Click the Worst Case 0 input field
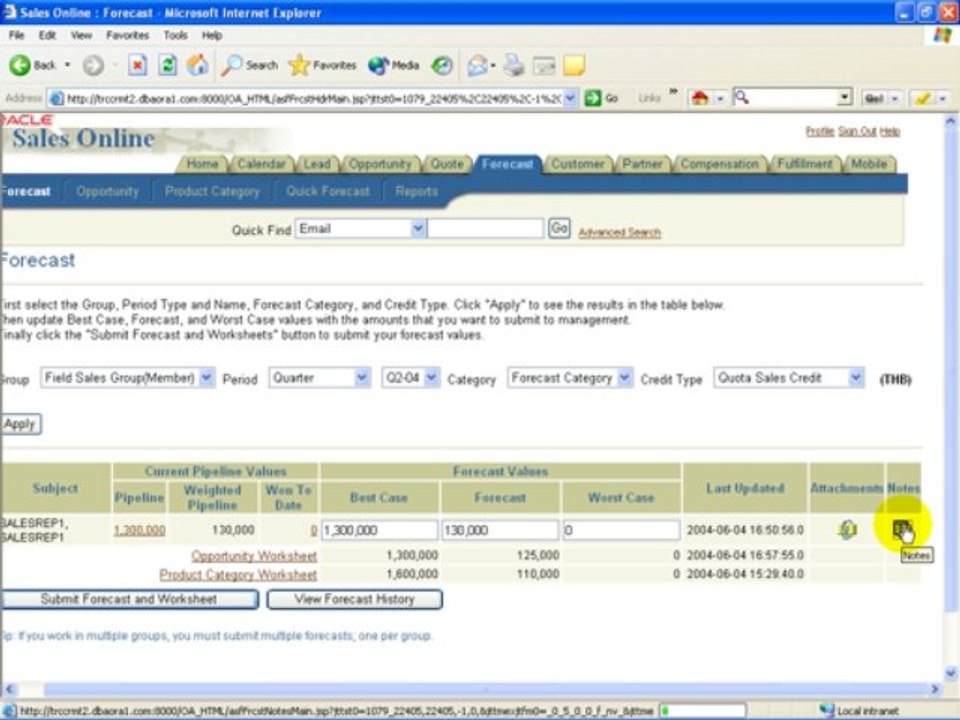 click(621, 530)
